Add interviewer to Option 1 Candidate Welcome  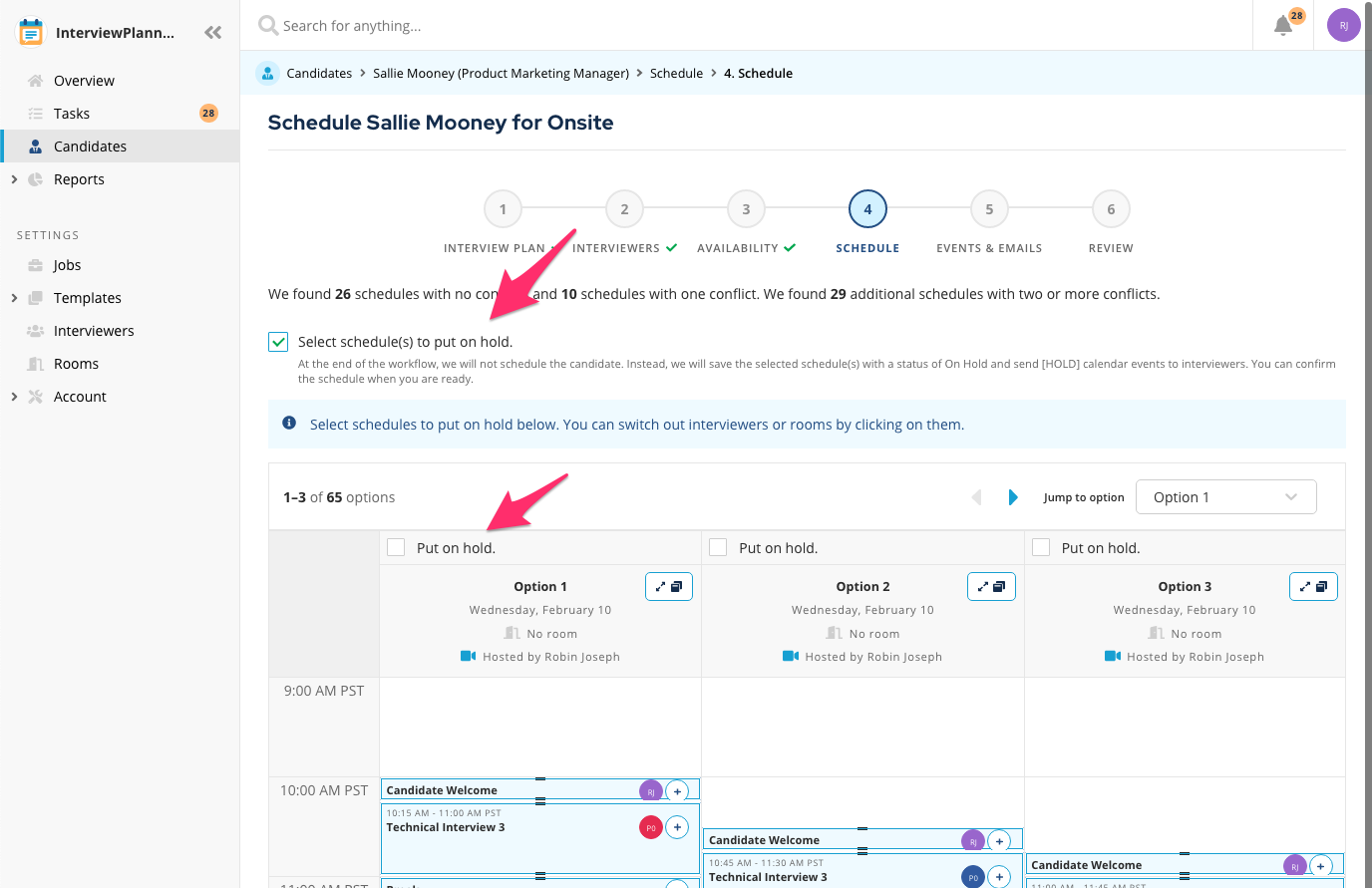pos(677,791)
